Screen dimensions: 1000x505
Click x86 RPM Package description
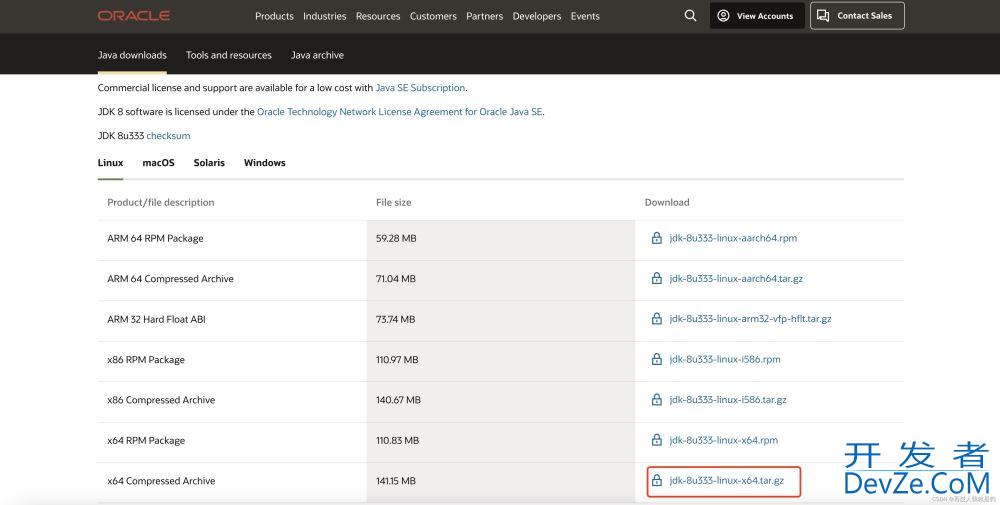[x=146, y=360]
